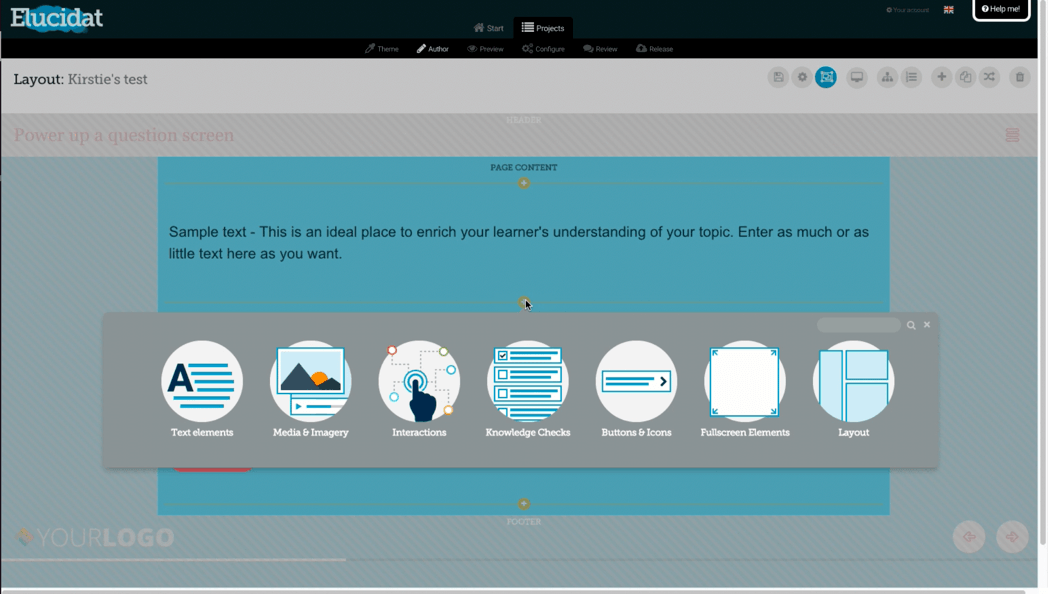Open the layout settings gear
Viewport: 1048px width, 594px height.
point(802,78)
